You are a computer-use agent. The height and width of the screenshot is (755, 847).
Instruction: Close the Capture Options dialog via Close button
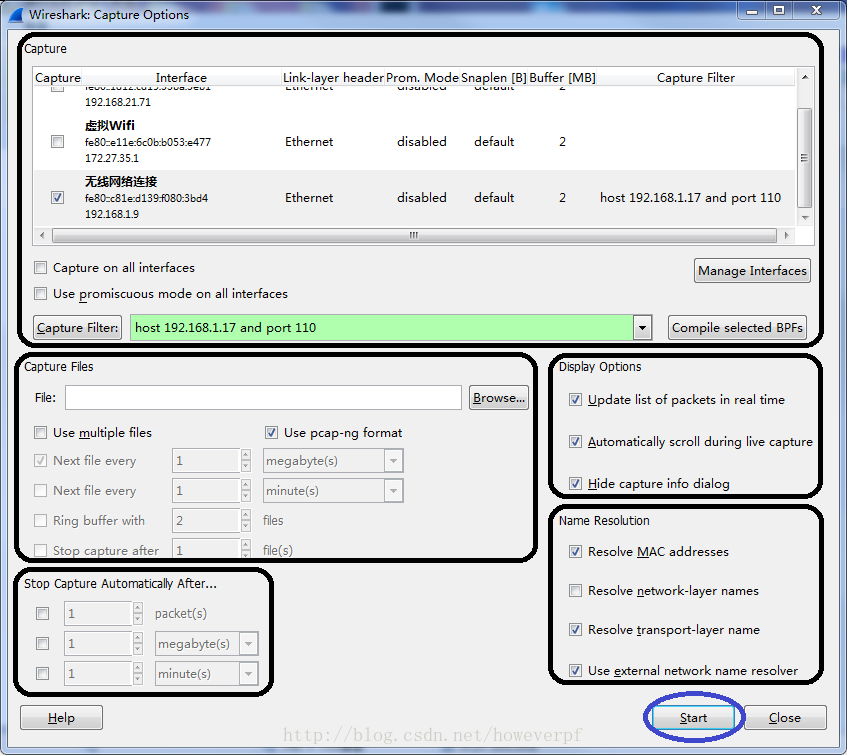pos(785,718)
